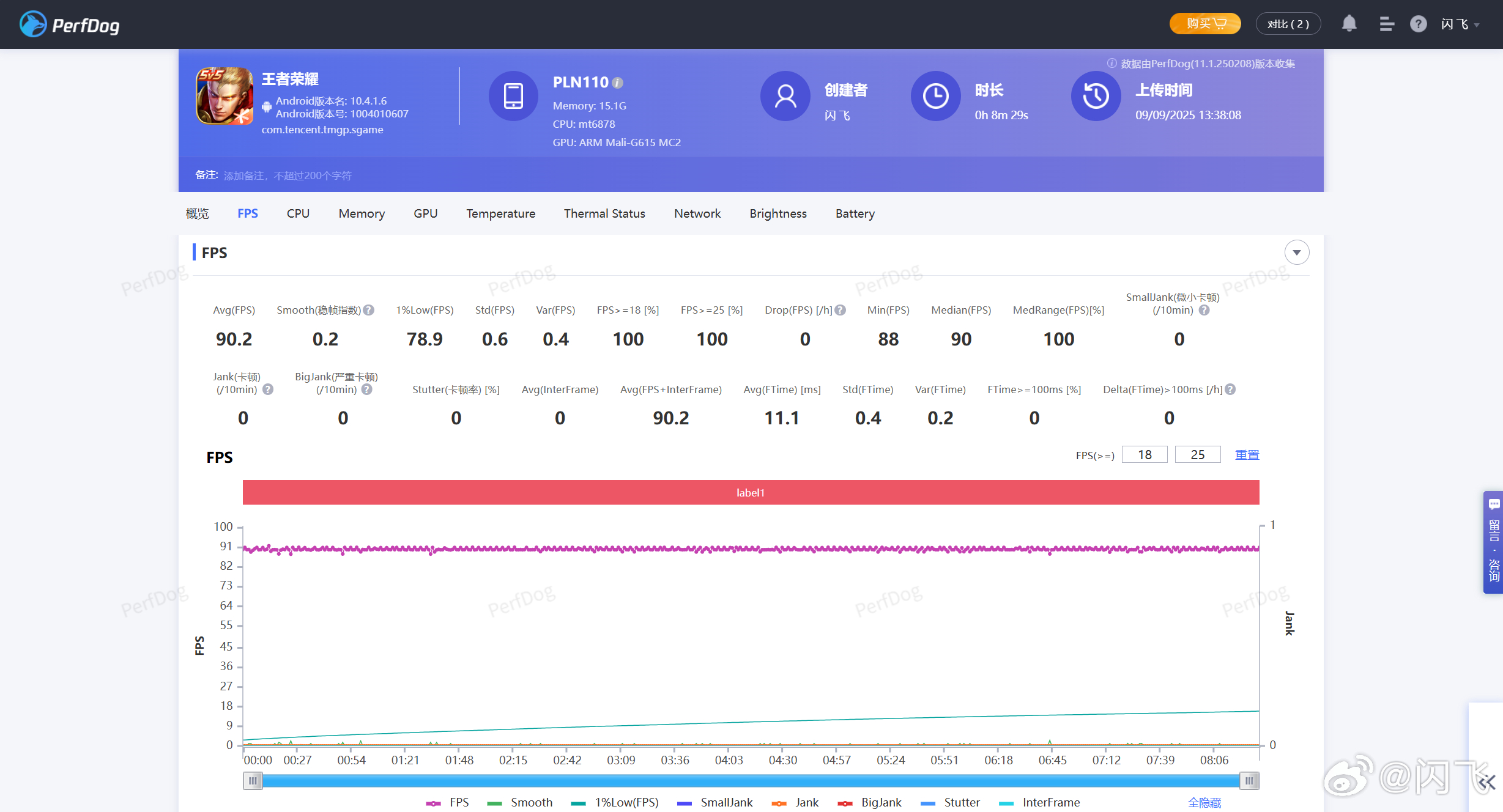Click help icon beside Smooth metric
1503x812 pixels.
click(369, 310)
